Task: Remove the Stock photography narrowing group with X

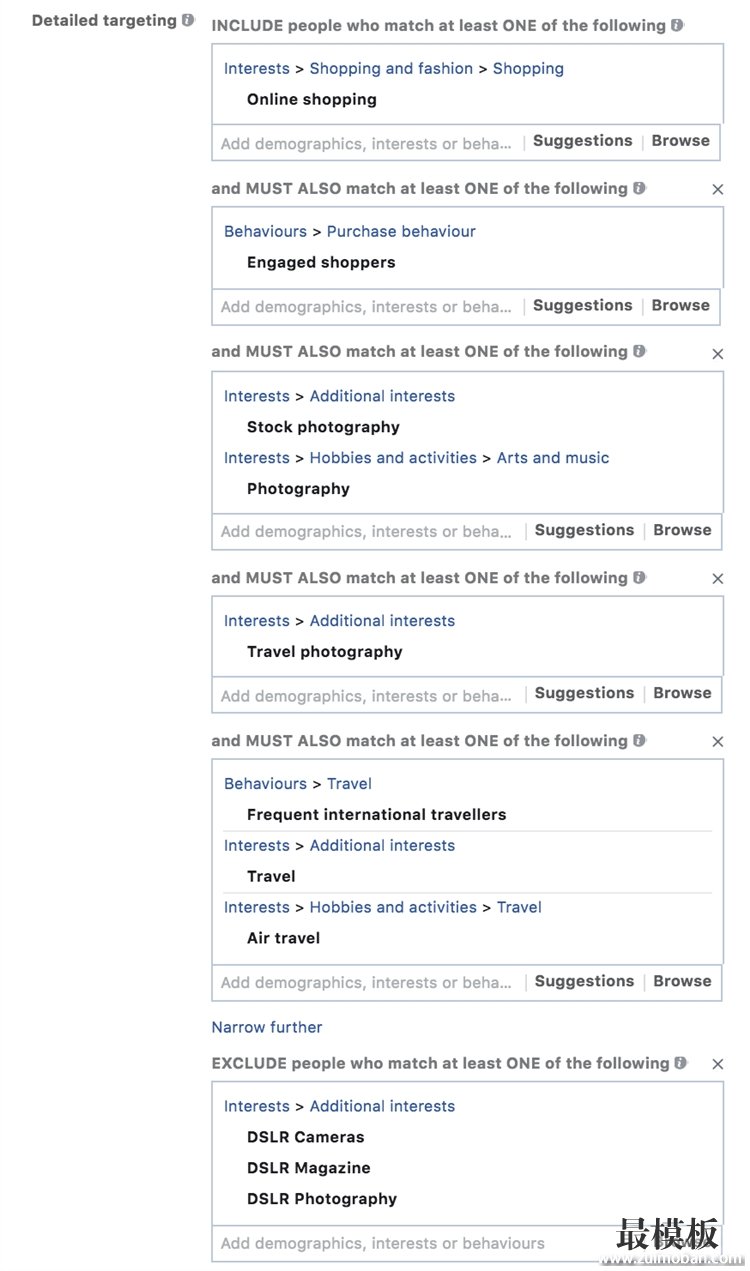Action: (x=717, y=354)
